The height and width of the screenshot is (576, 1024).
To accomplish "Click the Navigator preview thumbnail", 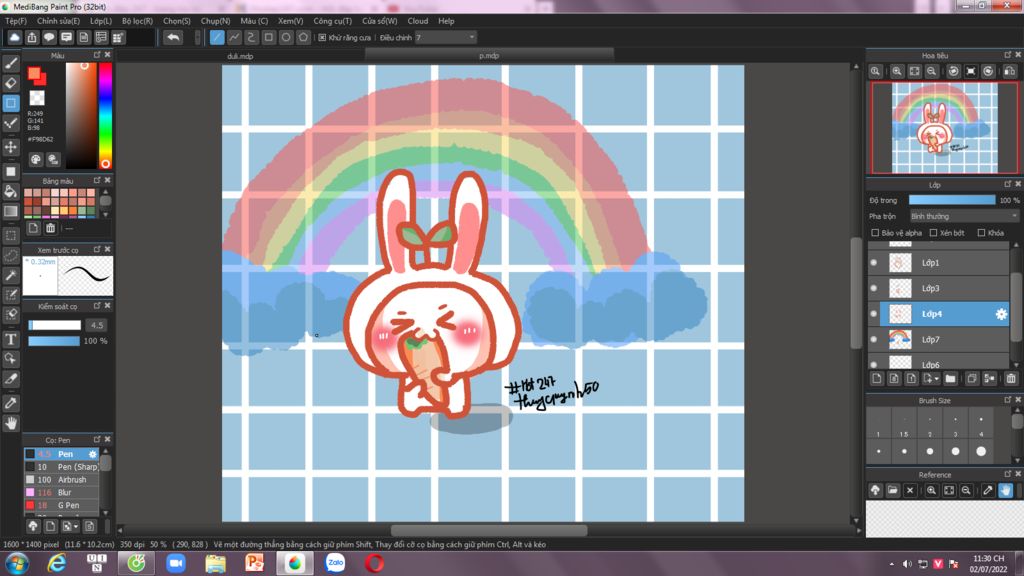I will click(945, 128).
